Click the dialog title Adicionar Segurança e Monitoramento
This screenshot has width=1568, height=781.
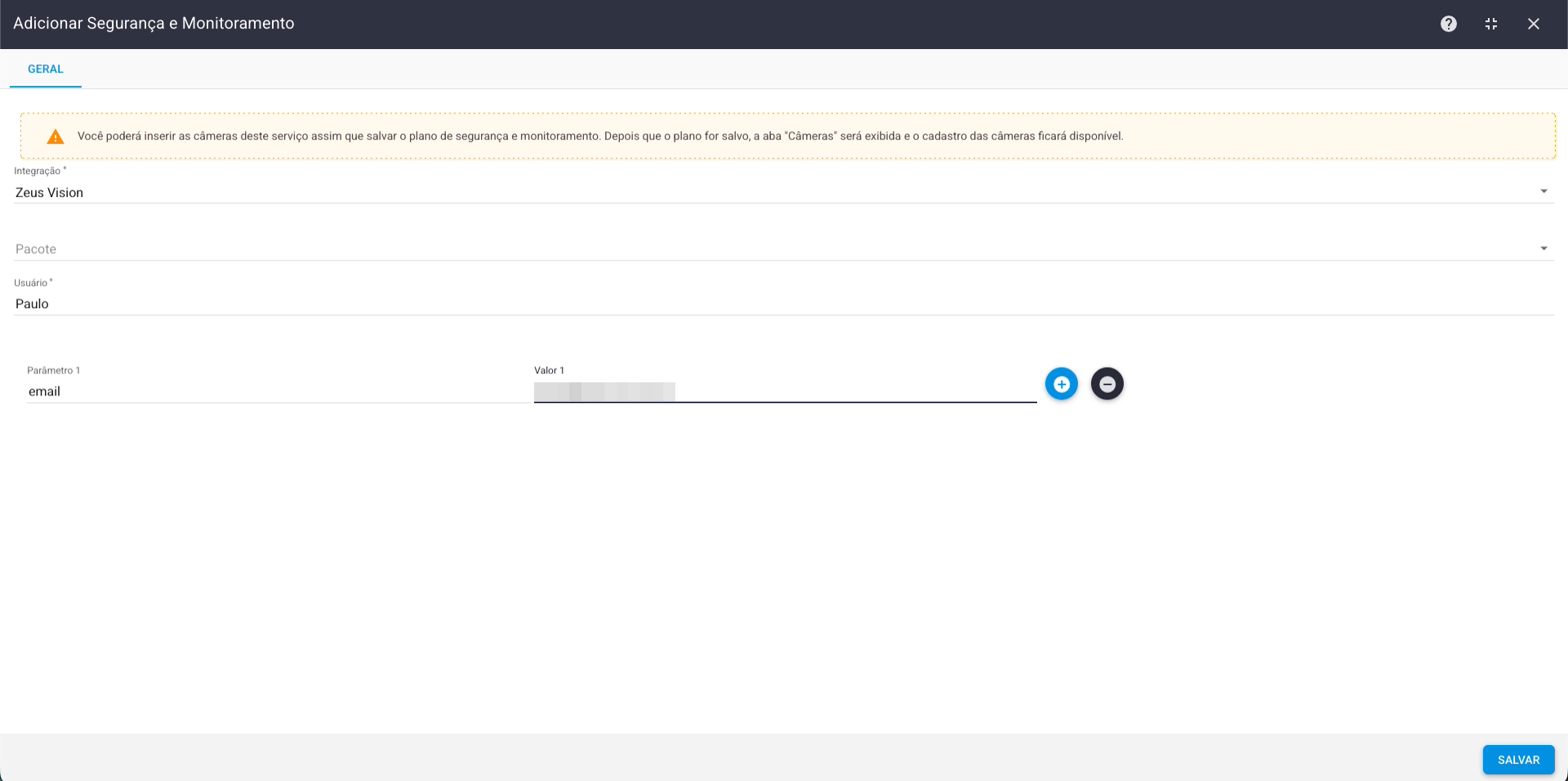(x=154, y=24)
